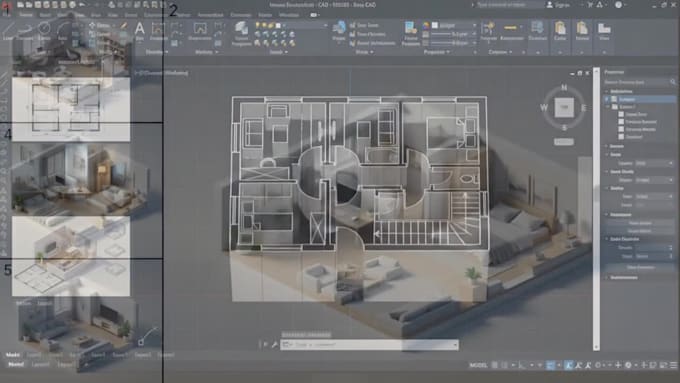Click the MODEL button in status bar
680x383 pixels.
coord(478,365)
